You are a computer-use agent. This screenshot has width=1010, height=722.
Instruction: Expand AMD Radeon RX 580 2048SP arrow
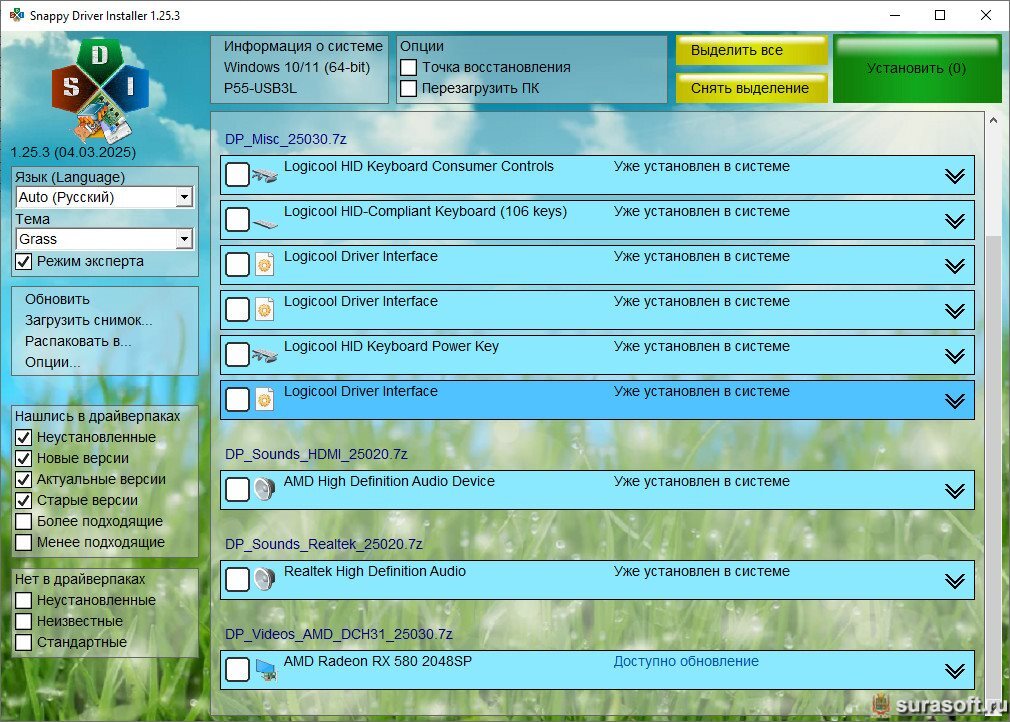point(955,671)
